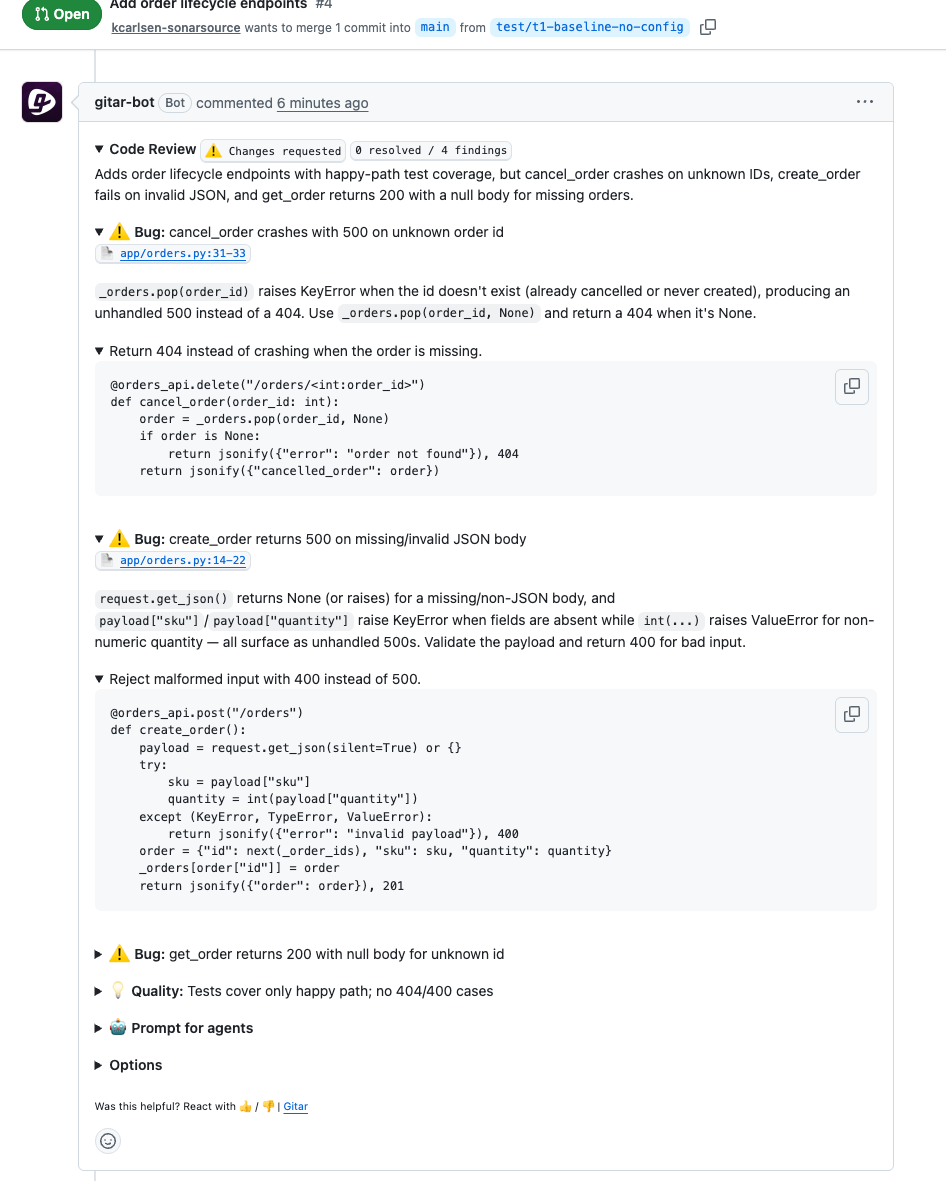Click the thumbs up emoji
This screenshot has height=1181, width=946.
pyautogui.click(x=246, y=1106)
